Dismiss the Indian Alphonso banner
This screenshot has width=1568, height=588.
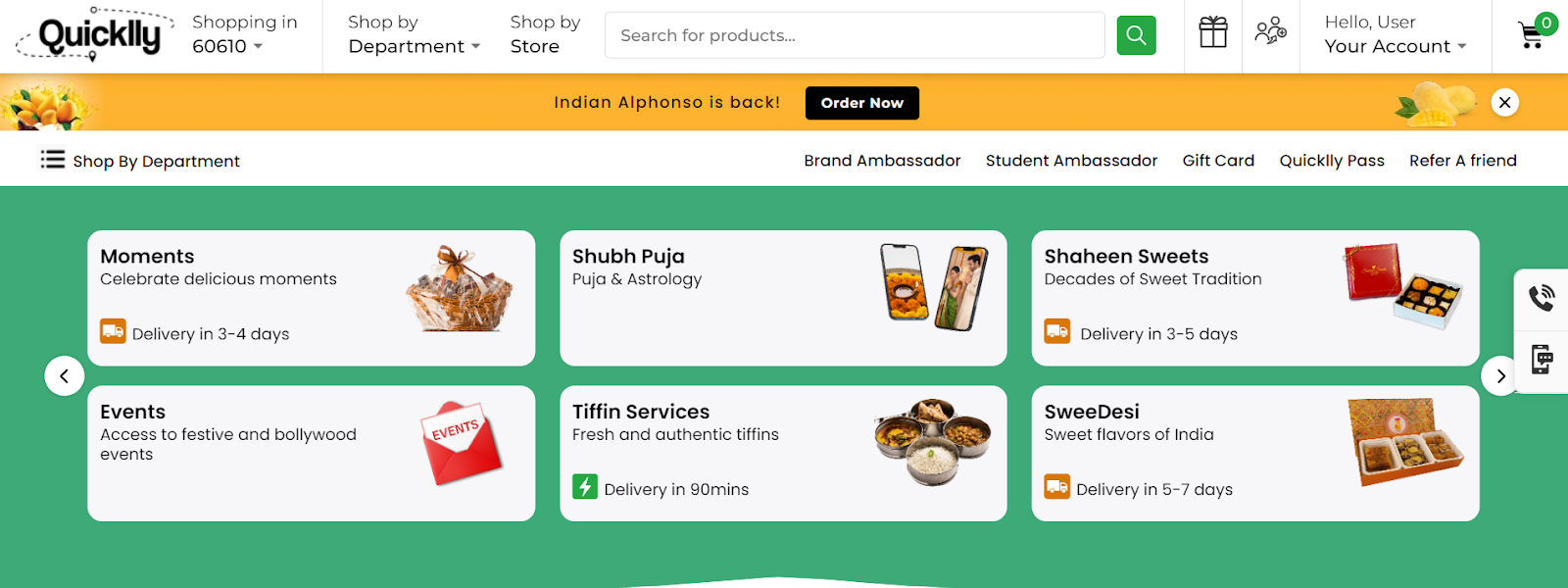pyautogui.click(x=1504, y=102)
